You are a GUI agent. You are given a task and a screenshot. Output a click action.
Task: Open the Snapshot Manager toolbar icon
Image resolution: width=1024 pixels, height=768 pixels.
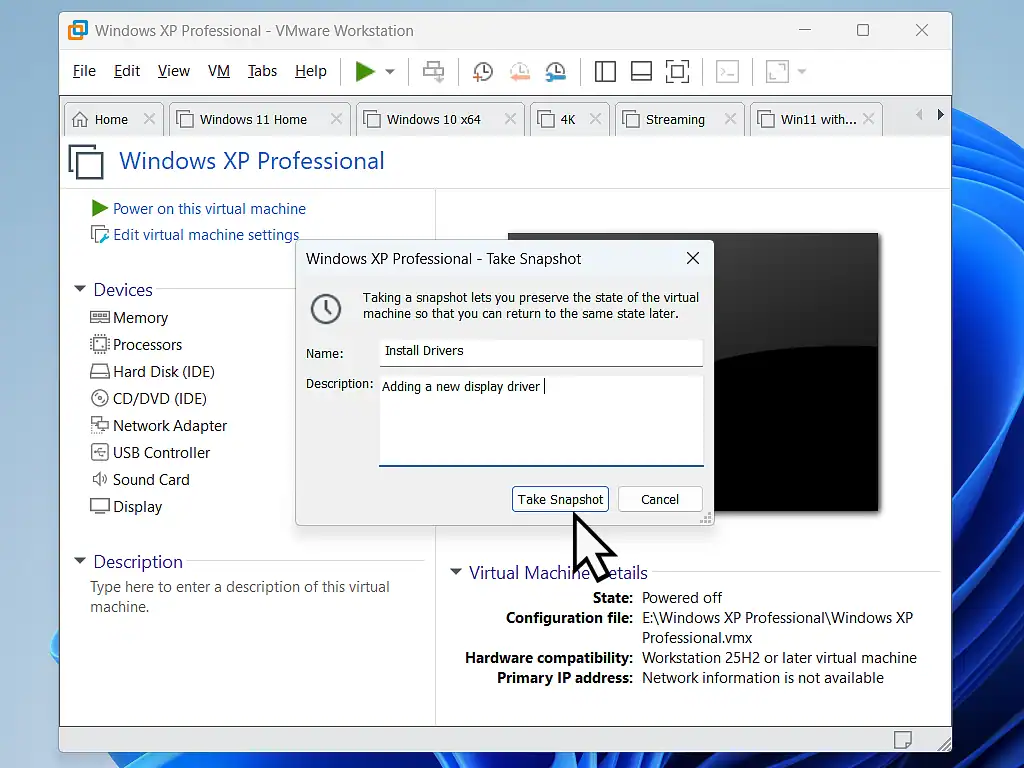point(556,71)
